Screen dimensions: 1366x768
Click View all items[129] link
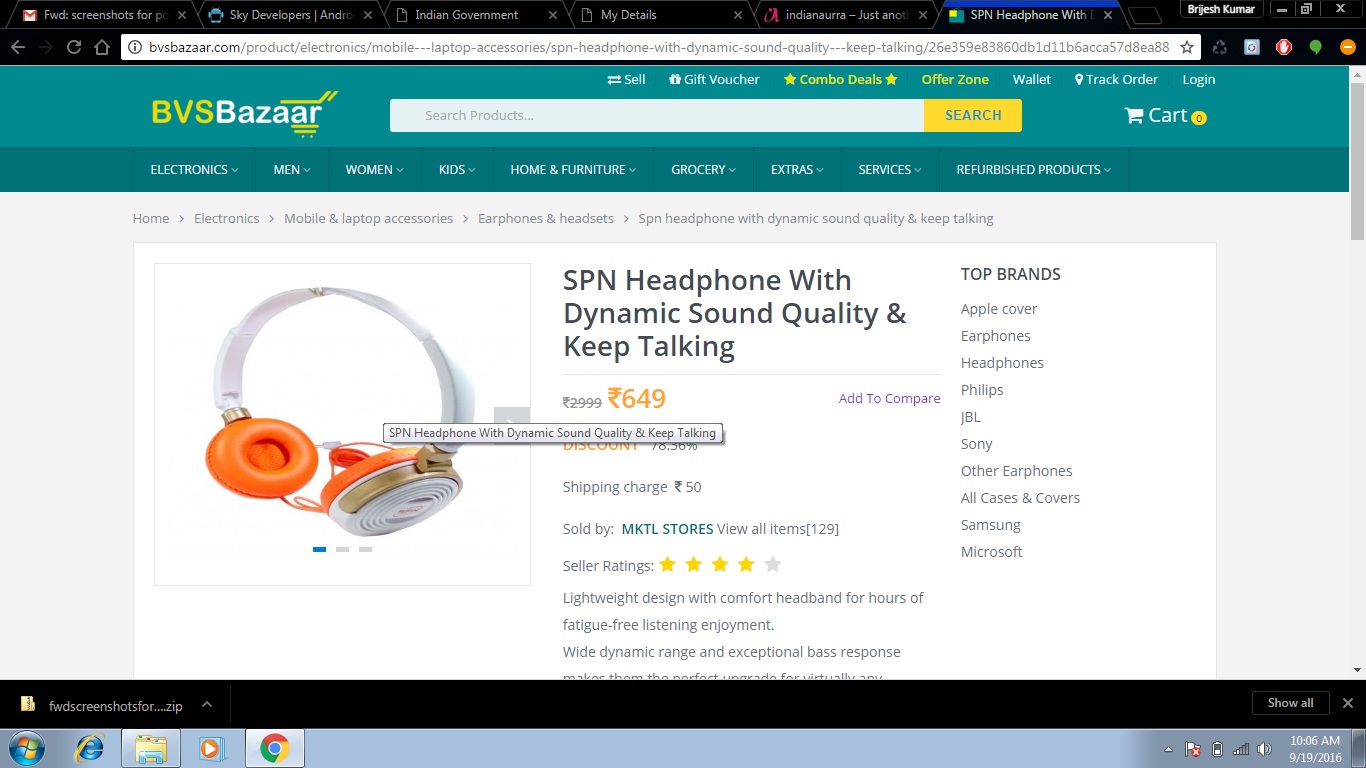click(x=778, y=528)
